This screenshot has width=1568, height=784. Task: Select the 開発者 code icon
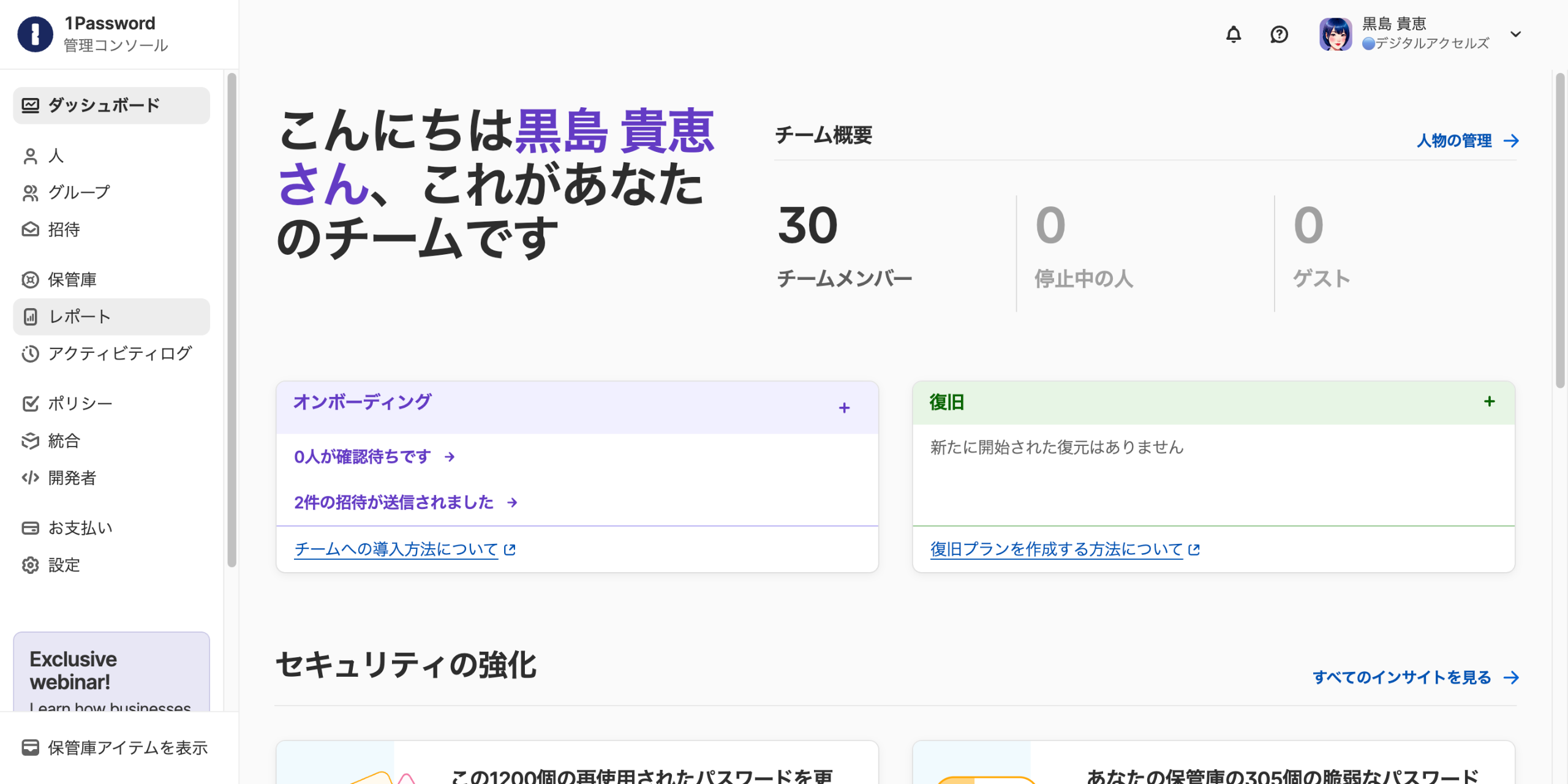click(x=30, y=478)
